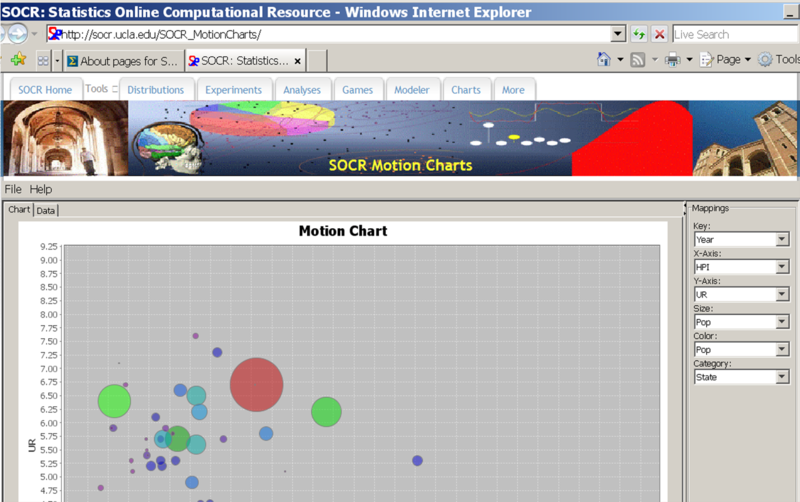Expand the address bar history dropdown
Viewport: 800px width, 502px height.
[618, 34]
